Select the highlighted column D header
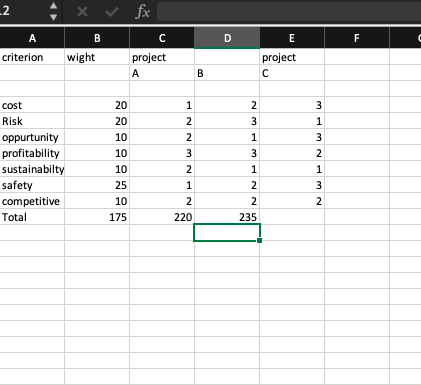 [x=227, y=38]
